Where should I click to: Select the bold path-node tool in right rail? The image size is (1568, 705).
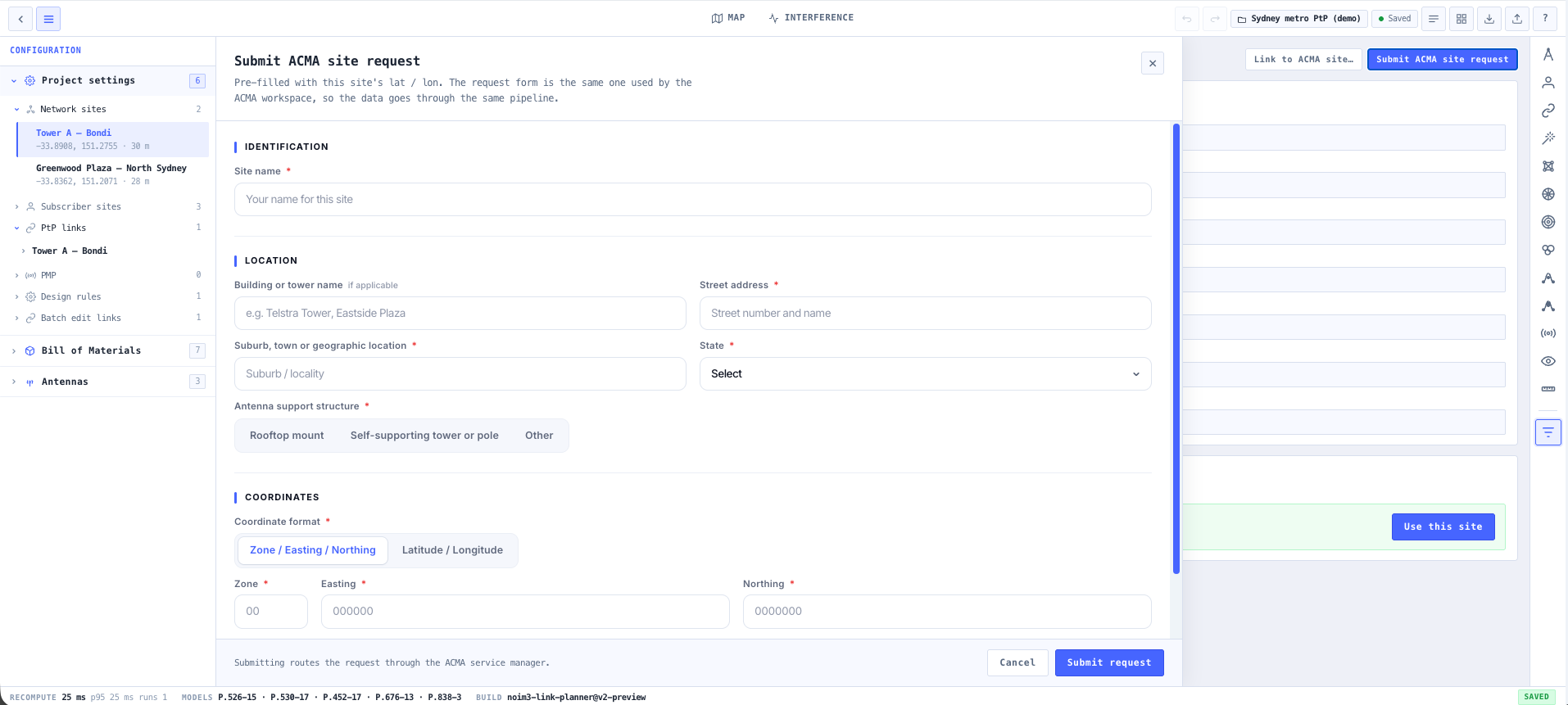point(1548,306)
